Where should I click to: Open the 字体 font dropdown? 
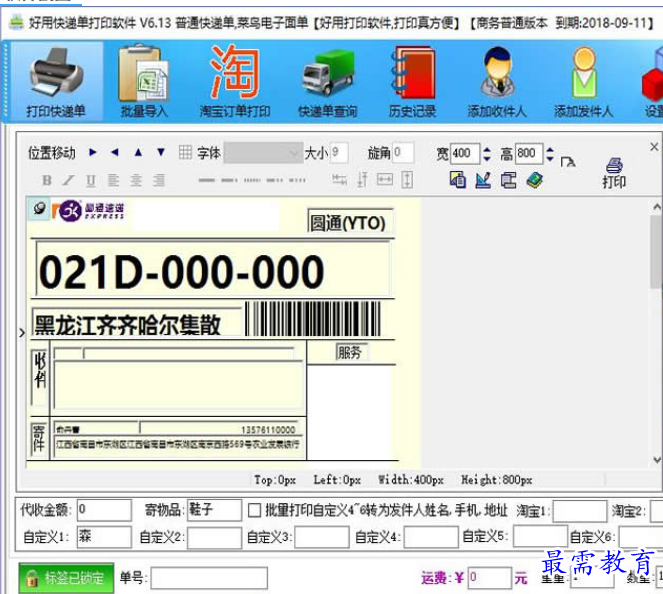click(263, 153)
